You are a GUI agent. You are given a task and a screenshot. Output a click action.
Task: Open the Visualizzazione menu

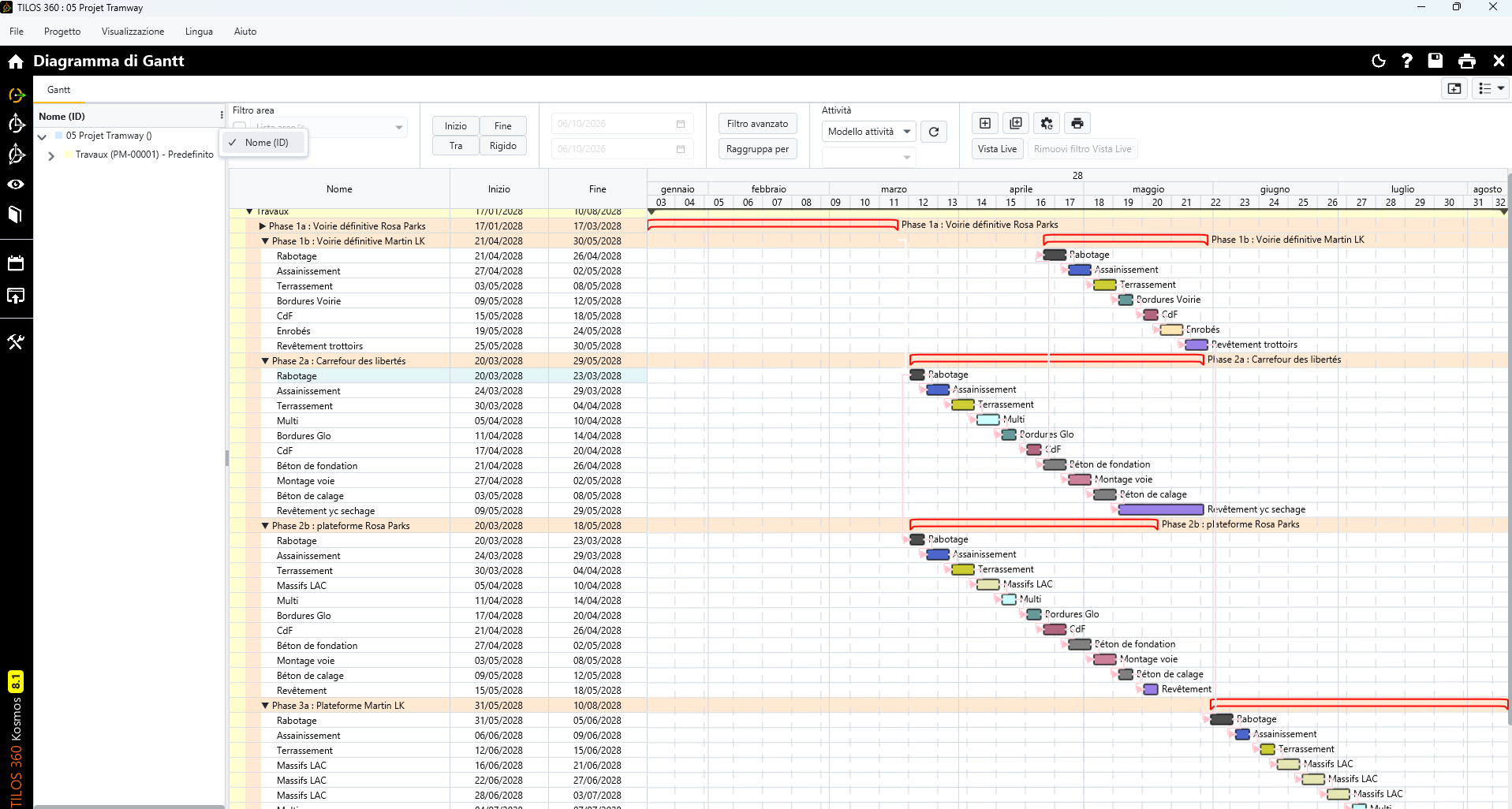(133, 32)
